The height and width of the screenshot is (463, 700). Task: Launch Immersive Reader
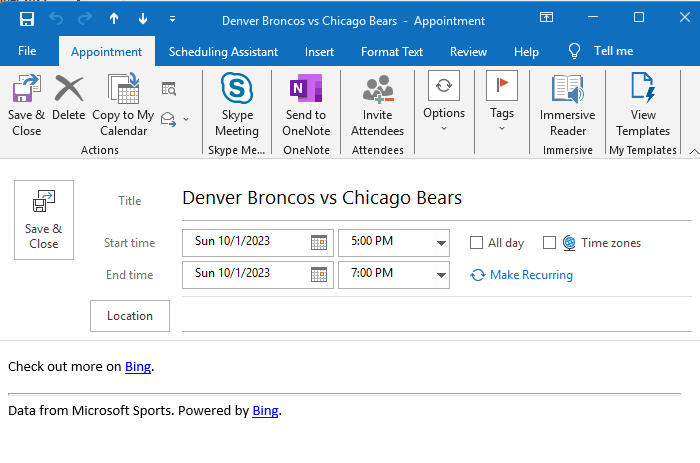click(x=567, y=106)
